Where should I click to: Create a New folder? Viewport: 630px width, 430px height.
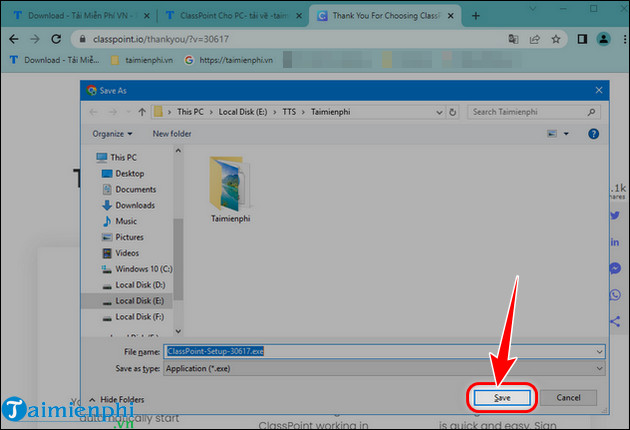[x=172, y=133]
